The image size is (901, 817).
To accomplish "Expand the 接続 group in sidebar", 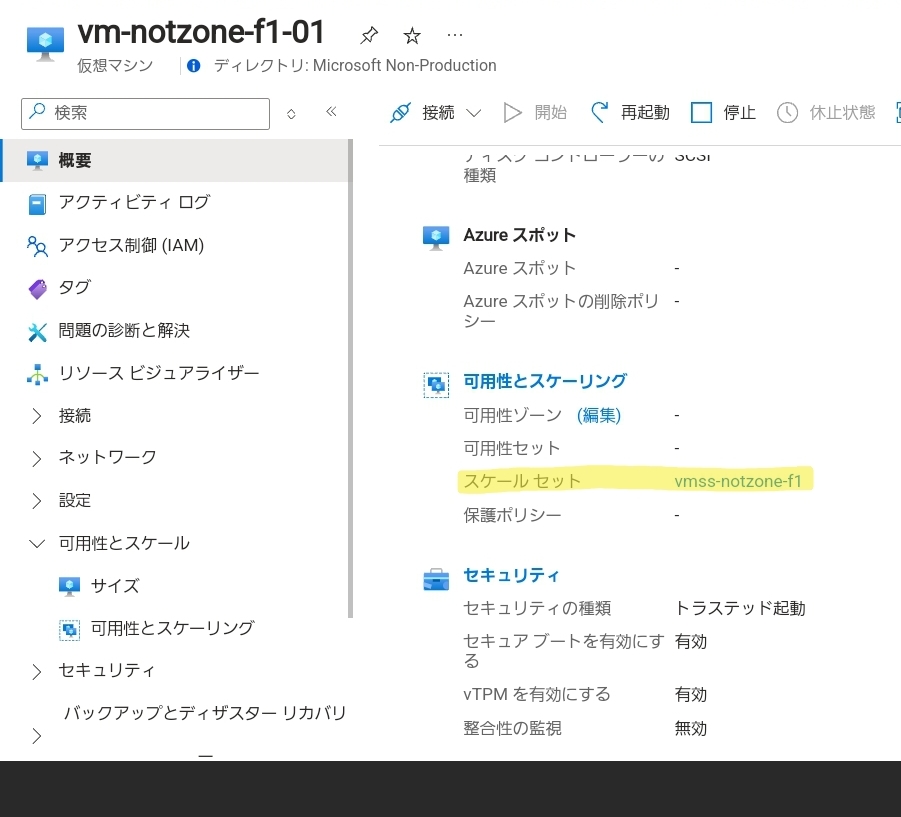I will click(x=37, y=416).
